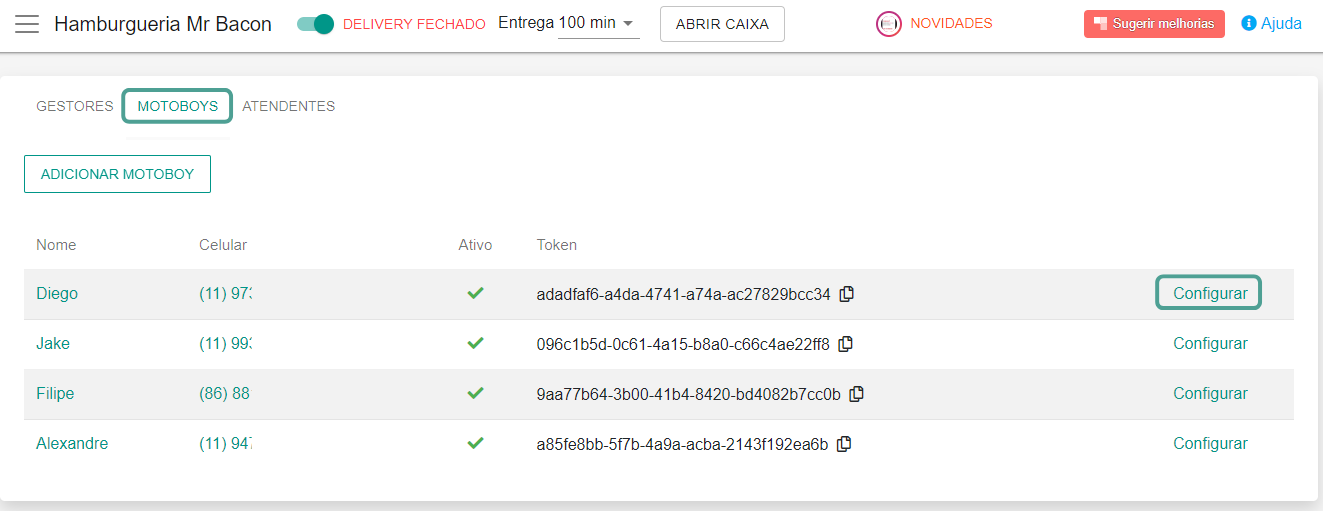Click the Sugerir melhorias button
Image resolution: width=1323 pixels, height=511 pixels.
tap(1153, 24)
